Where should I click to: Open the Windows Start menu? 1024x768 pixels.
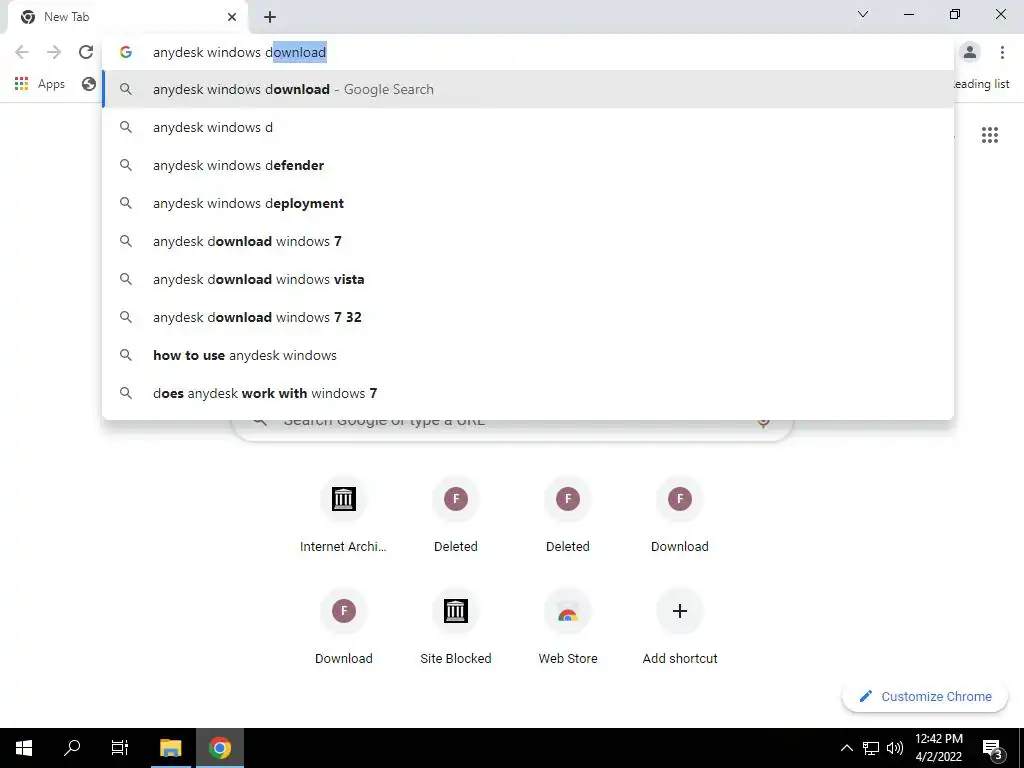(24, 748)
